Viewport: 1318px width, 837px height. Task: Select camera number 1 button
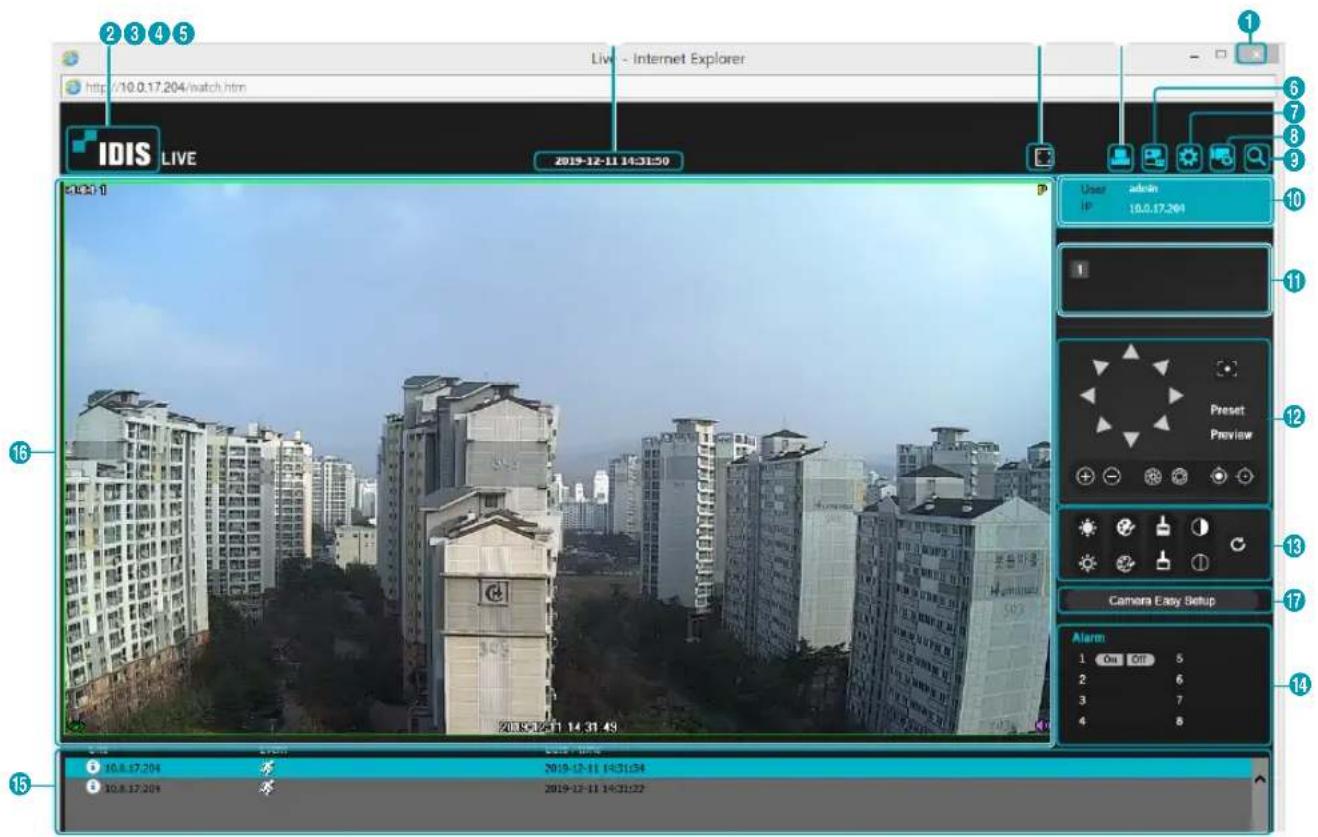coord(1081,269)
